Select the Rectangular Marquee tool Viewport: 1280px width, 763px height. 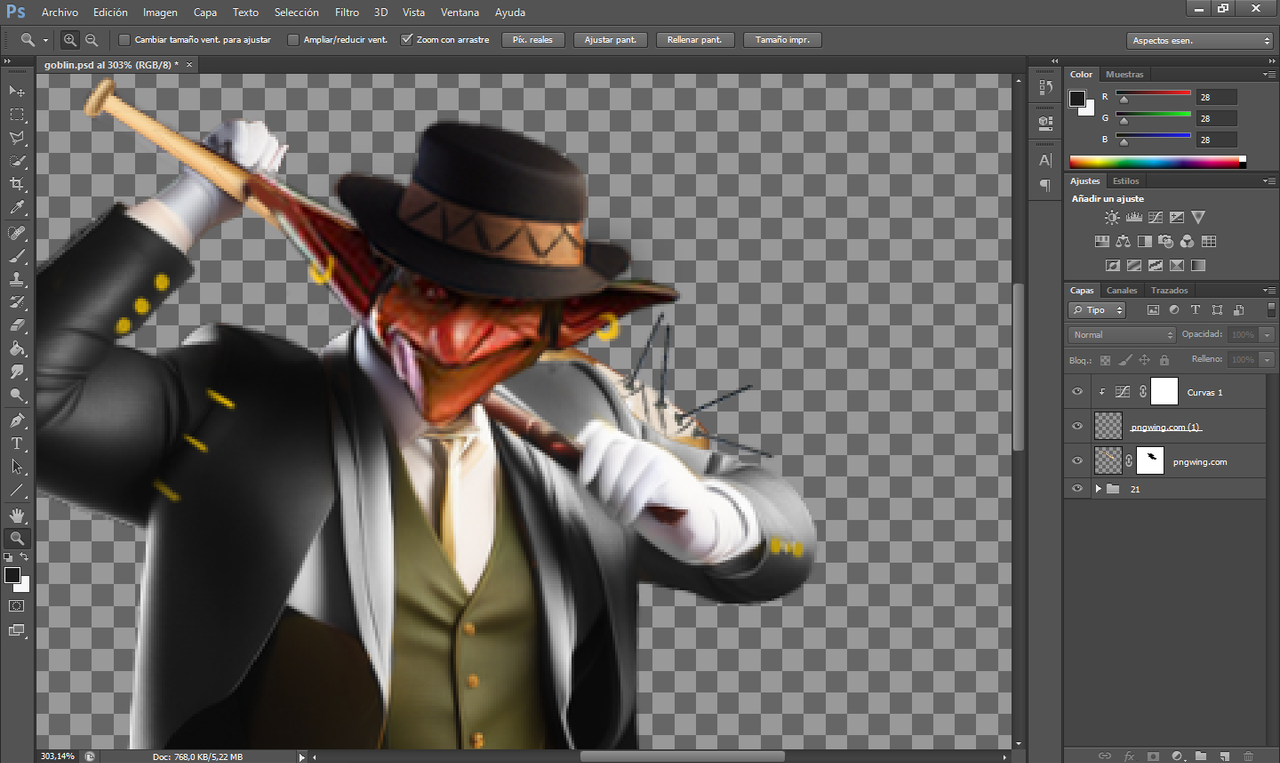(x=17, y=115)
